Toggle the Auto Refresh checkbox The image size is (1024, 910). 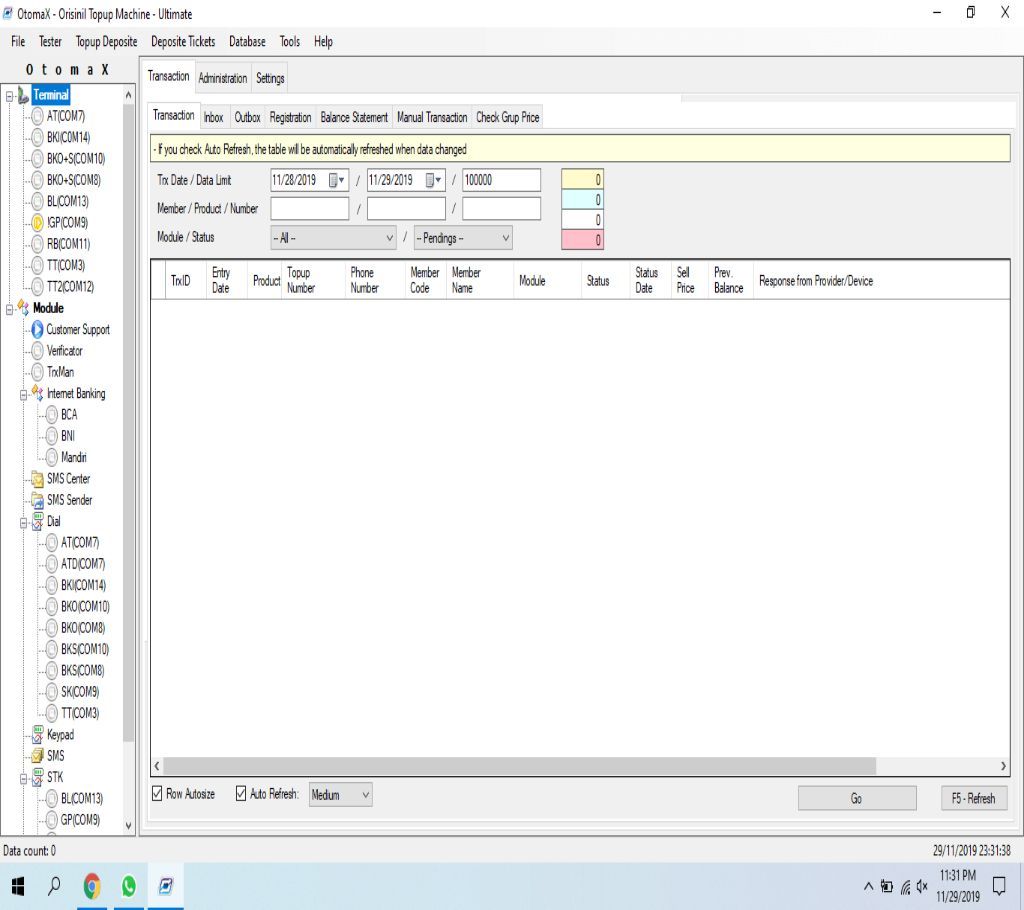click(x=241, y=794)
